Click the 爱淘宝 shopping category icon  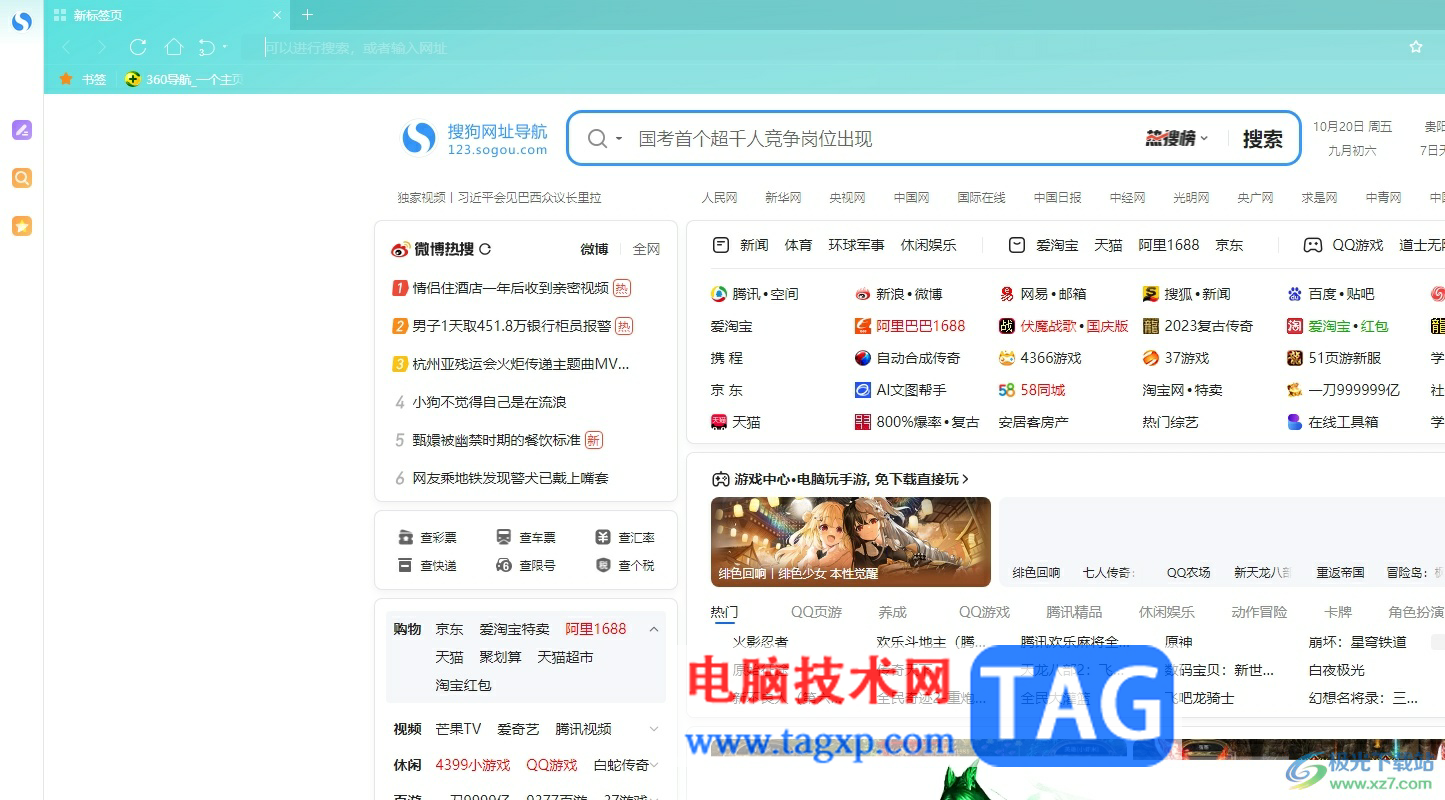(x=1017, y=245)
